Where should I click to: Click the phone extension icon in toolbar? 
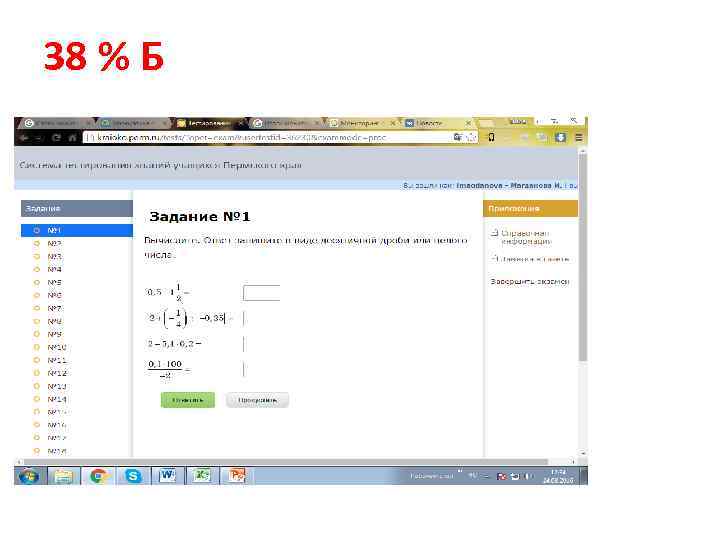(x=491, y=137)
